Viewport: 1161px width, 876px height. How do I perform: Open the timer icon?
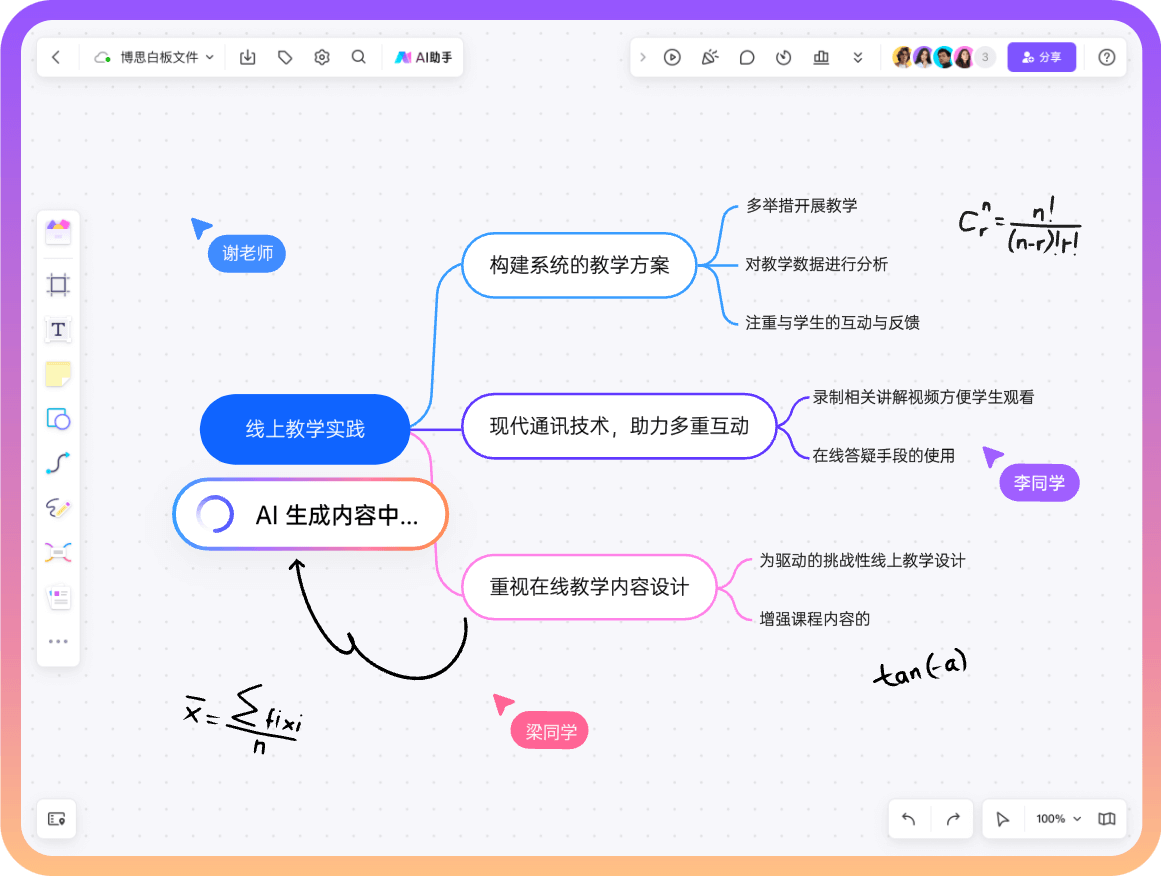783,57
